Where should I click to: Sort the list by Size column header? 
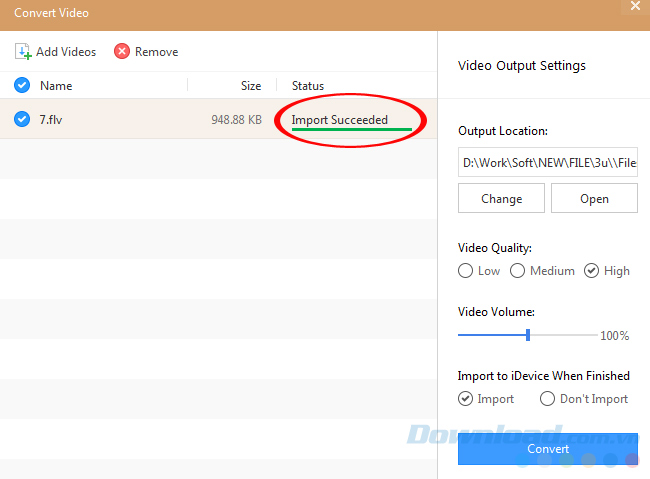(251, 86)
